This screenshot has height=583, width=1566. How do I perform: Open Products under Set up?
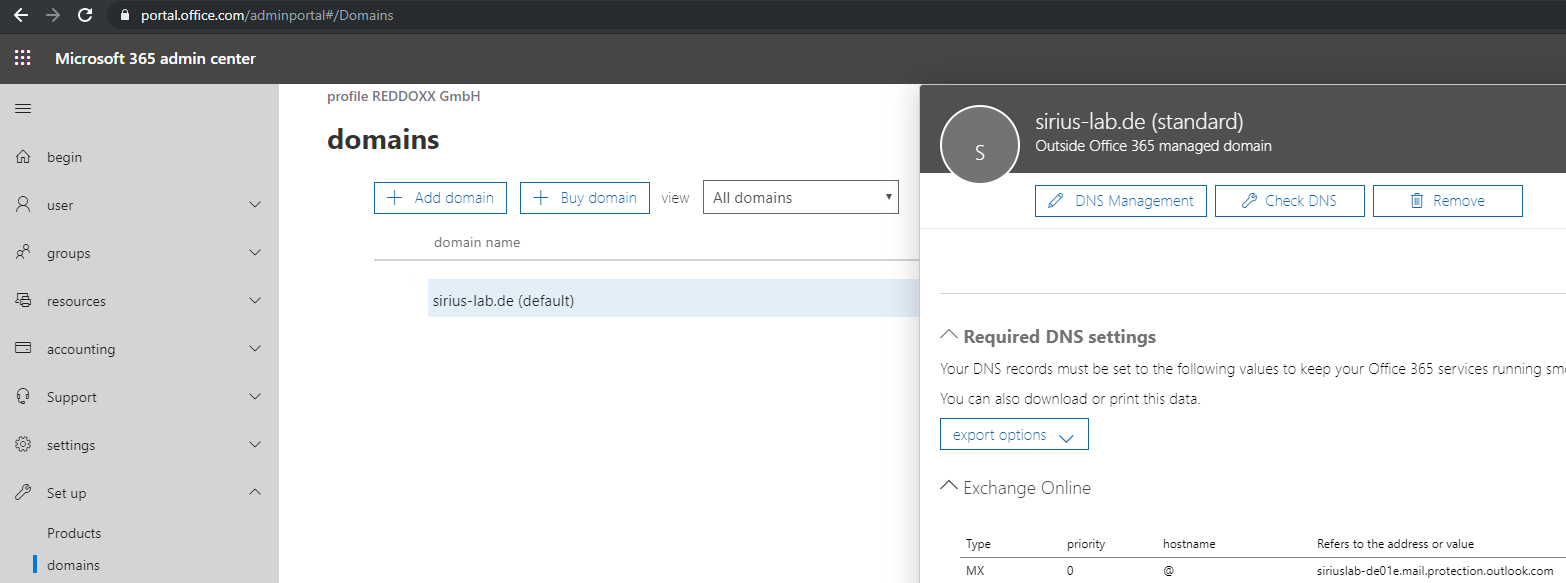coord(74,532)
